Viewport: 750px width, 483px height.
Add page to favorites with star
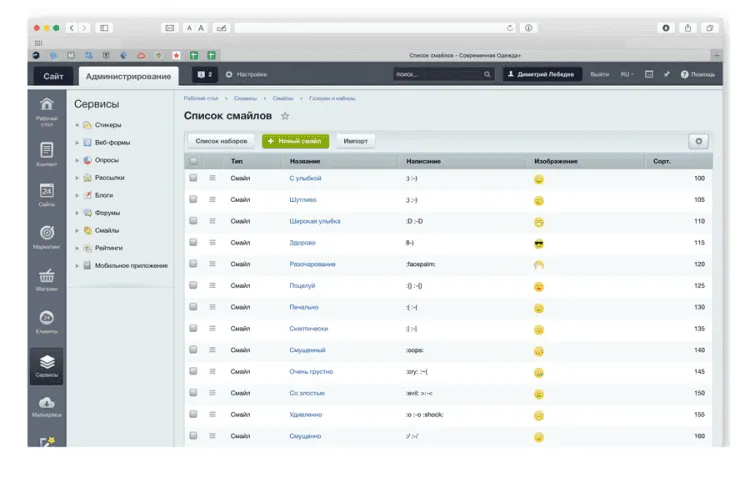pyautogui.click(x=285, y=116)
